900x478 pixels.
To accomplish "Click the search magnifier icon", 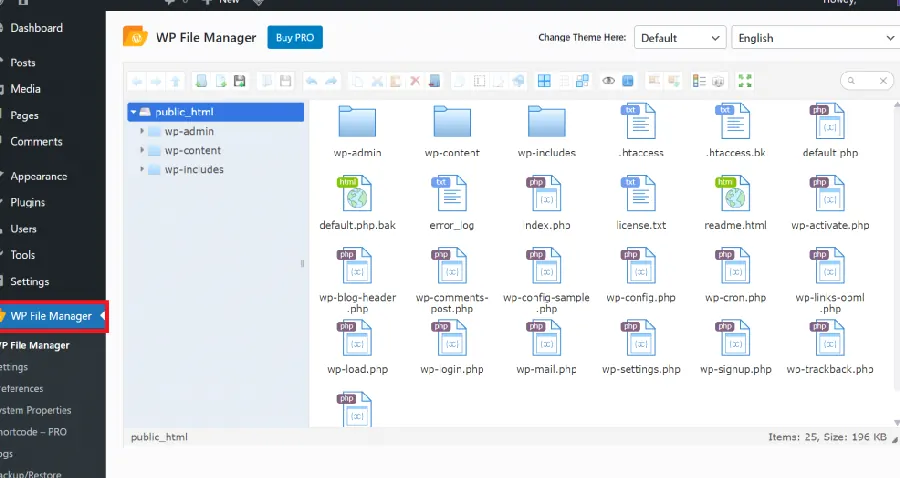I will (851, 81).
